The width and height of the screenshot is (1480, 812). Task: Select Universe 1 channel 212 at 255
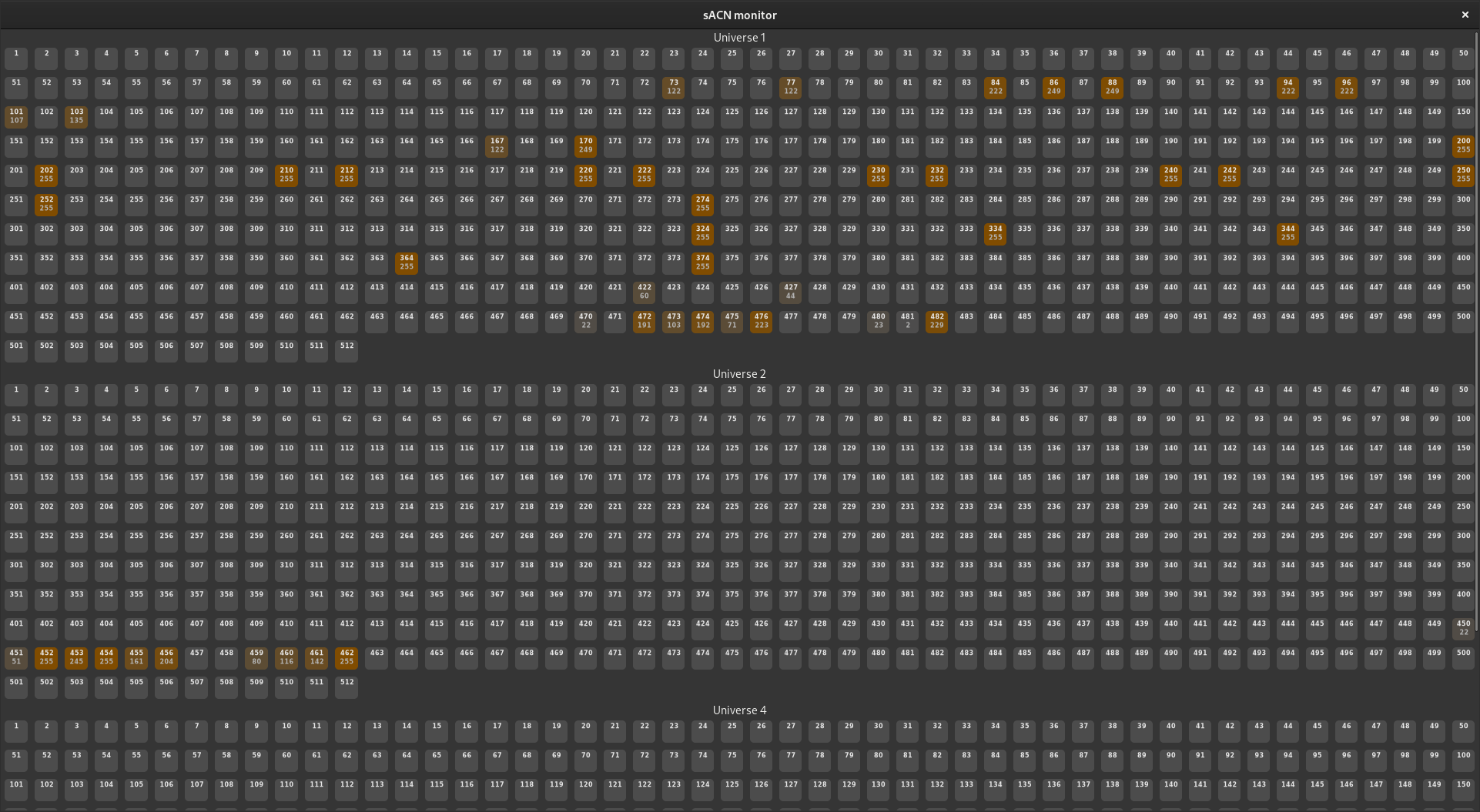click(x=347, y=175)
